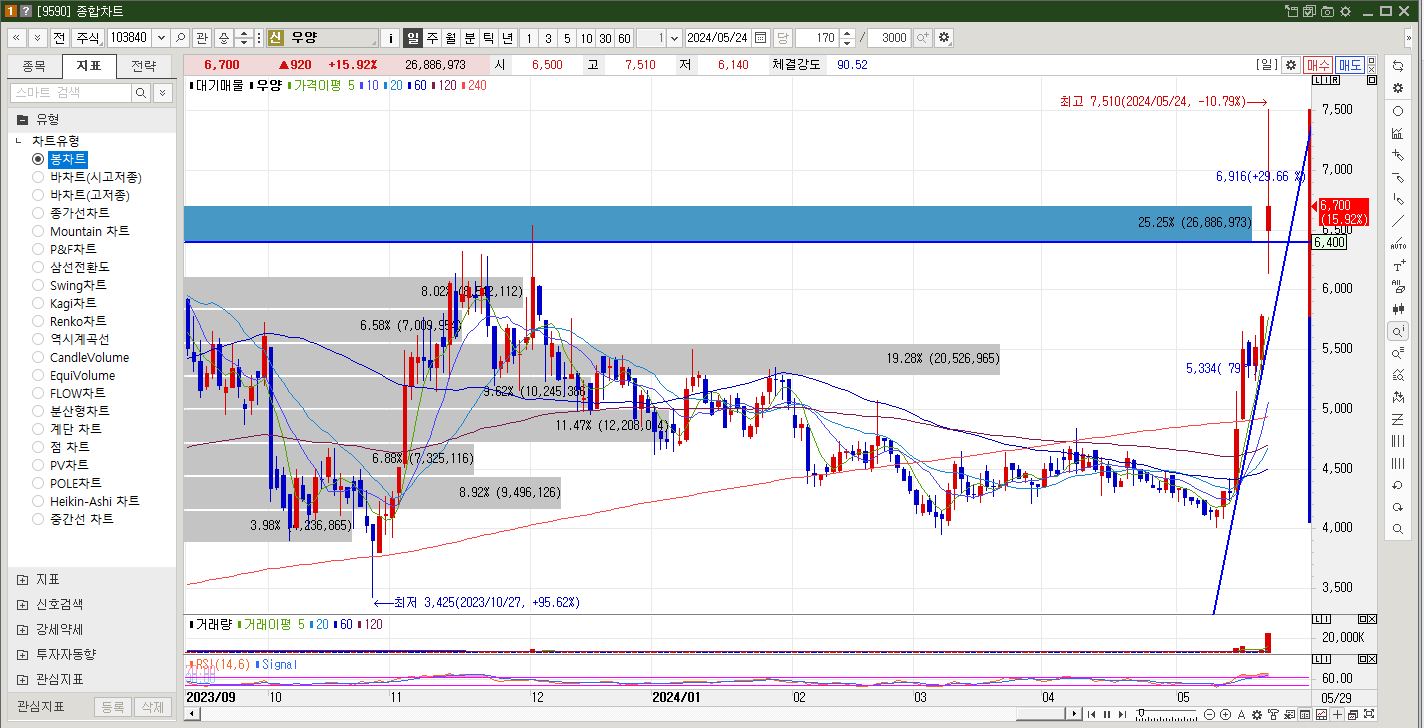Click the zoom-out minus circle icon

click(x=1210, y=714)
